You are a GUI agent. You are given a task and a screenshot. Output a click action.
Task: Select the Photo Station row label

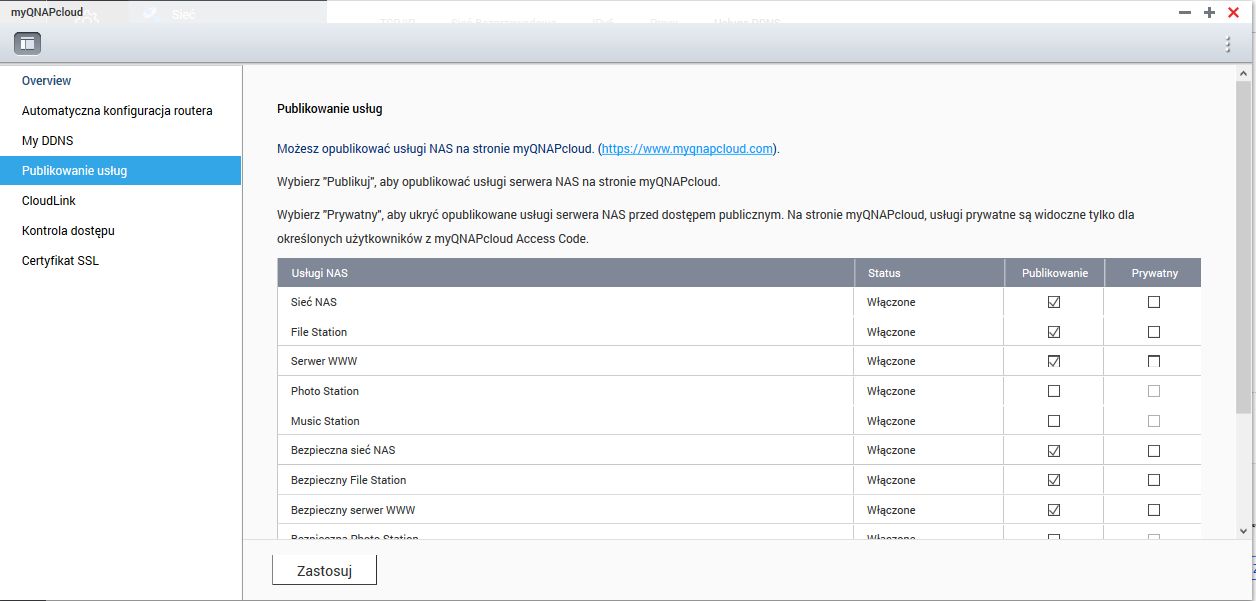coord(325,391)
